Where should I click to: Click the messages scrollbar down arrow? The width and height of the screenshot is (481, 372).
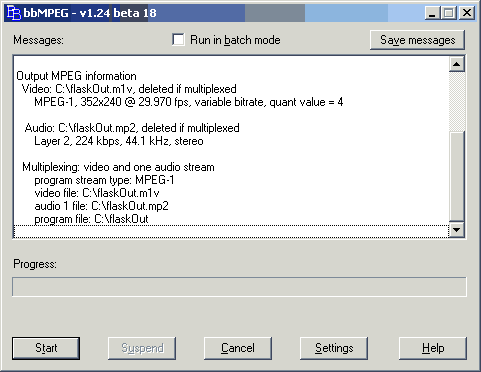pos(457,229)
